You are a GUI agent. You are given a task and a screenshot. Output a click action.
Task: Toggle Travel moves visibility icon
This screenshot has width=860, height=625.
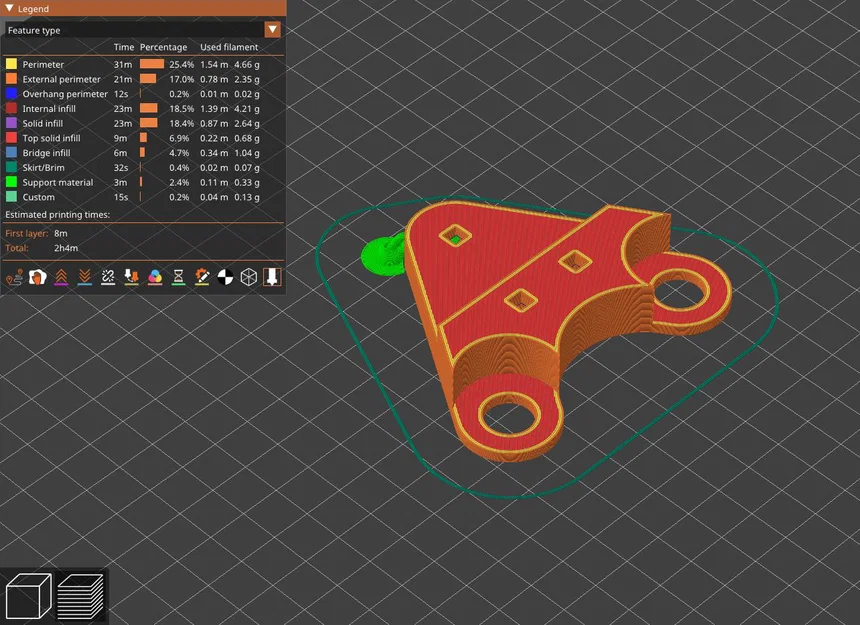click(14, 277)
